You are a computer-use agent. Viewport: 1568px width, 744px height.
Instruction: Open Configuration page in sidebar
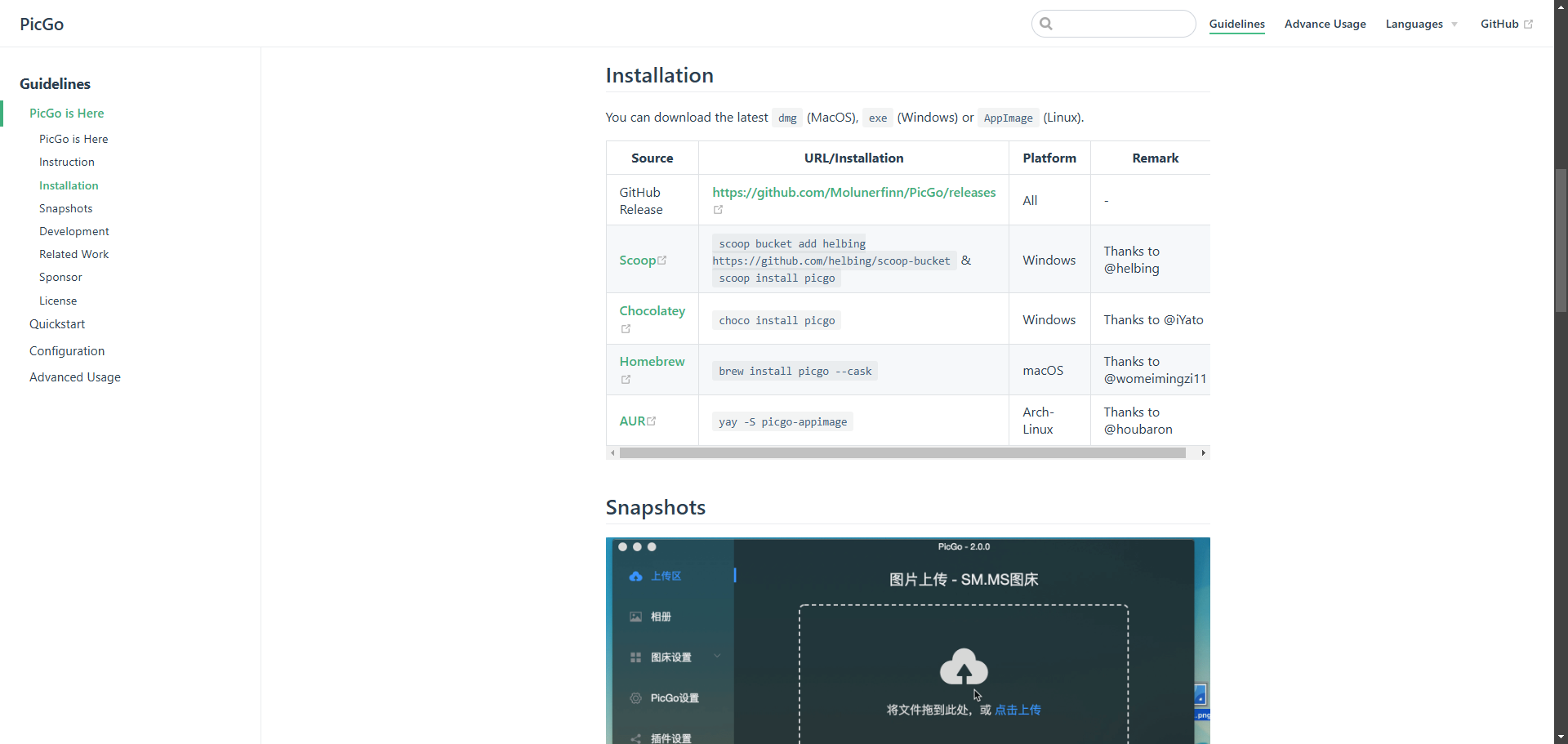pyautogui.click(x=67, y=351)
